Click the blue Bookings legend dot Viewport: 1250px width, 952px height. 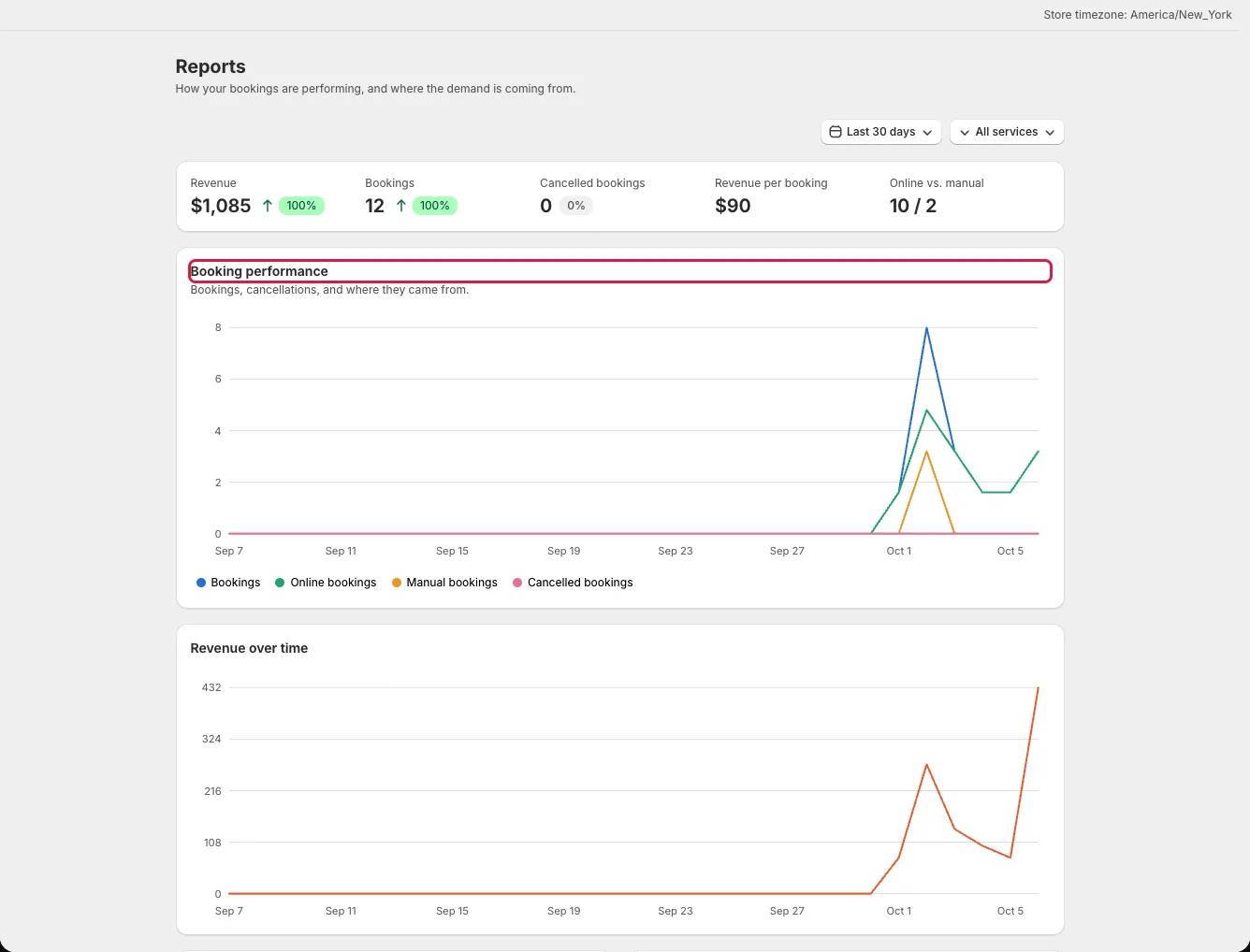[201, 583]
